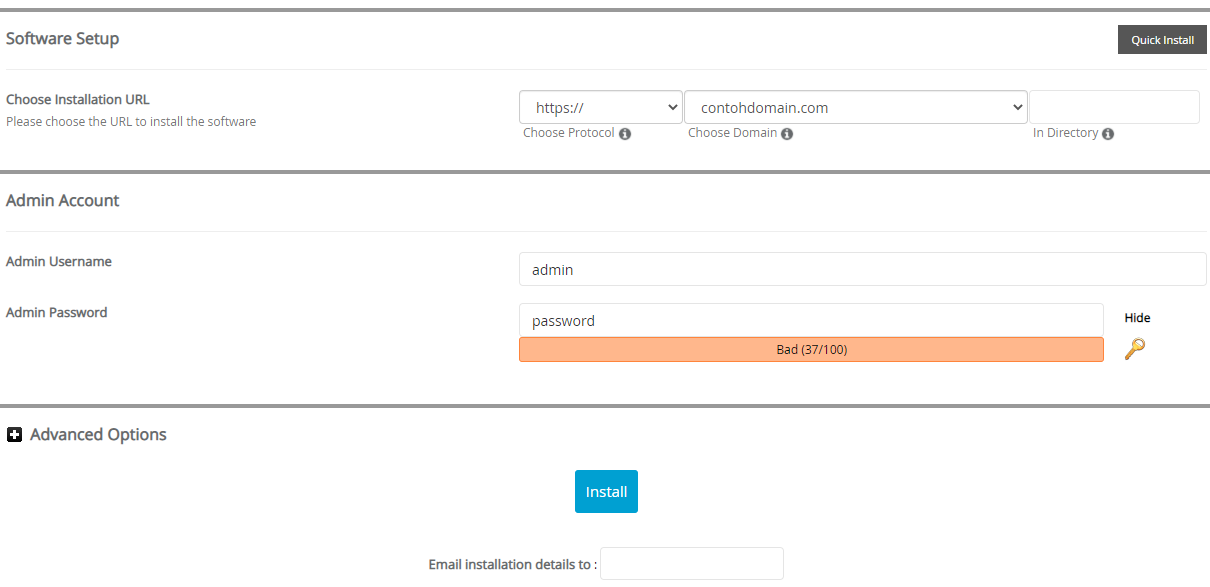Click the Choose Installation URL label
This screenshot has width=1210, height=587.
pyautogui.click(x=78, y=100)
